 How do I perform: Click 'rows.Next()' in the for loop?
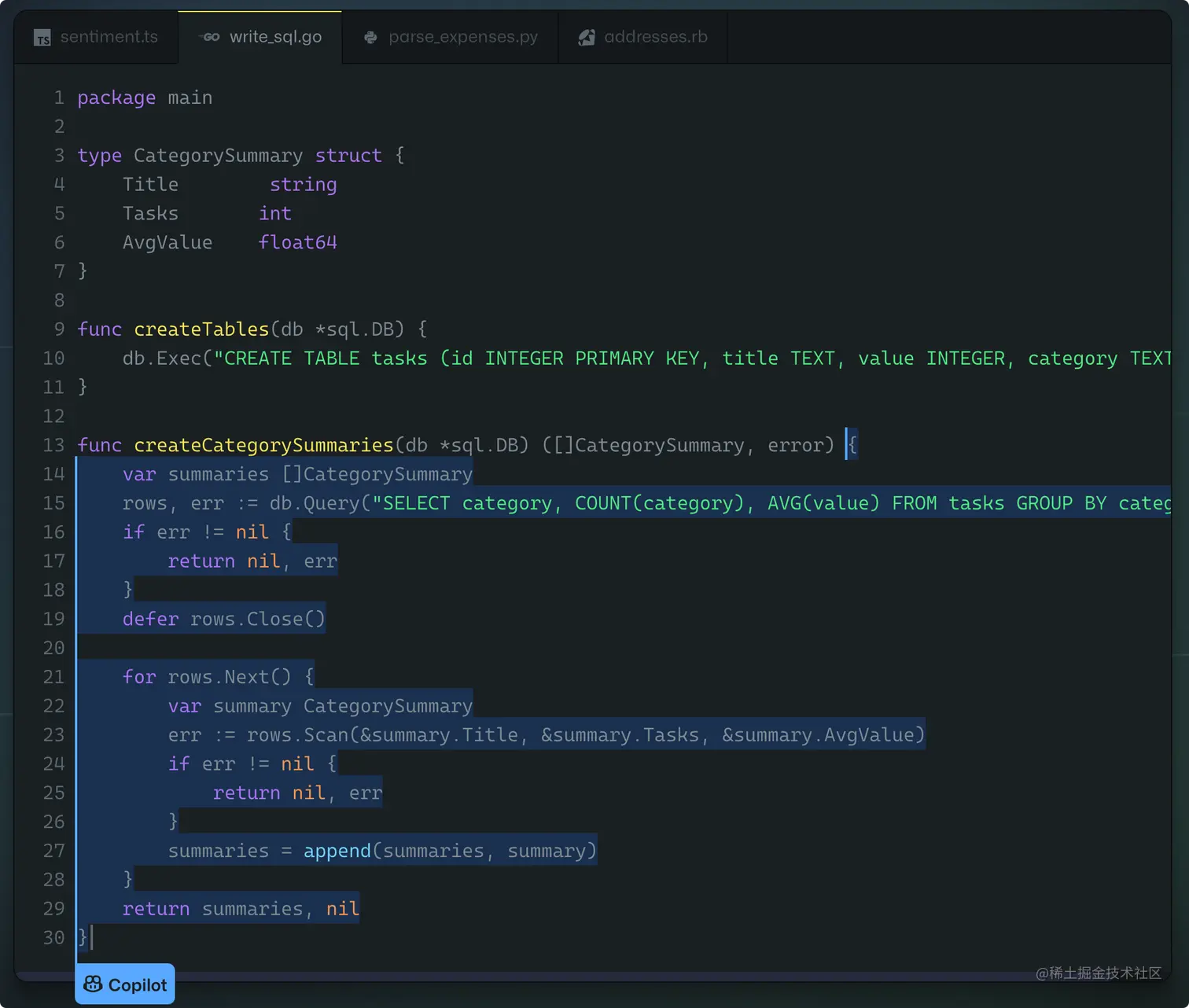pyautogui.click(x=230, y=677)
